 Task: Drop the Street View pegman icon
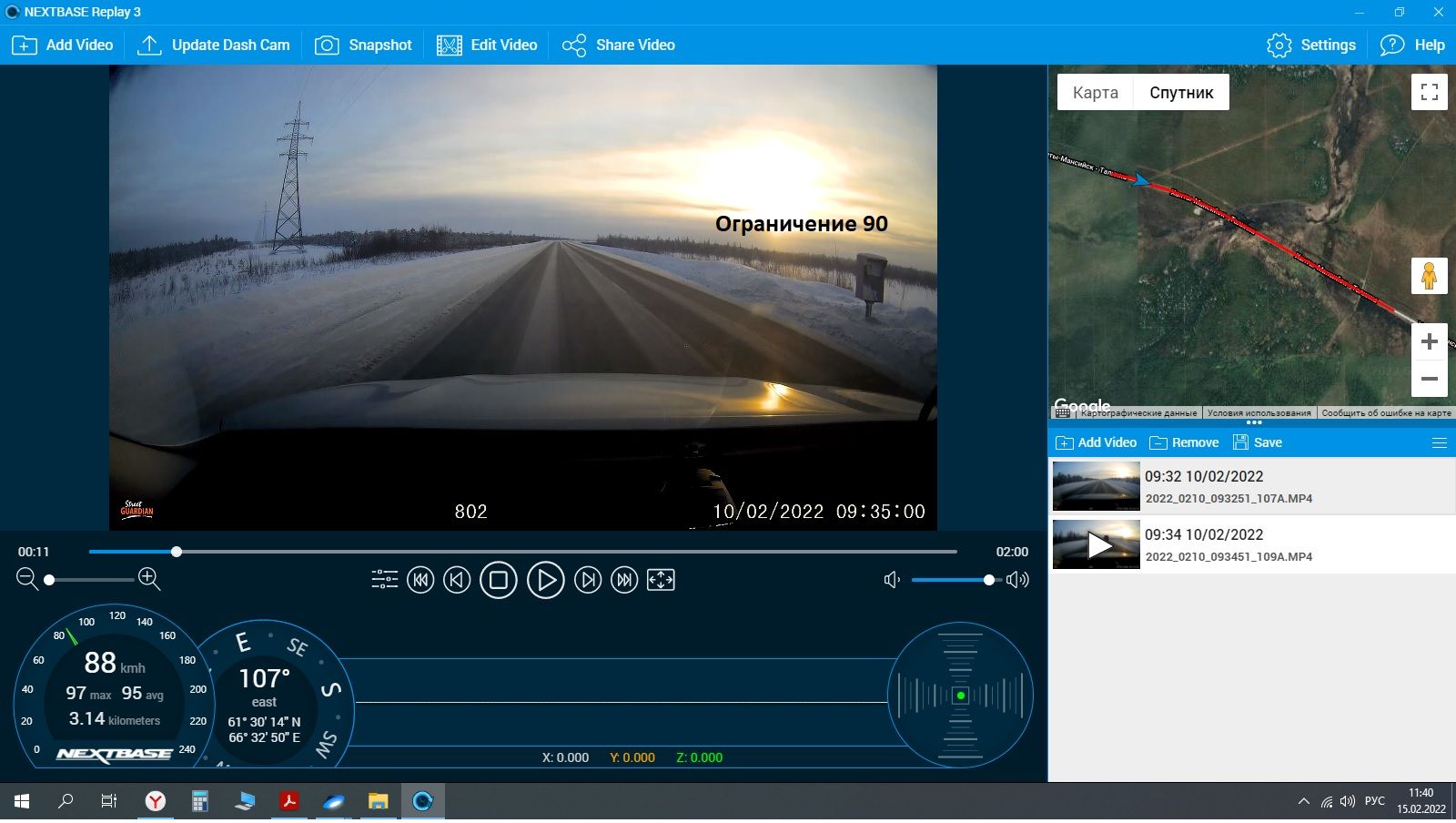[x=1429, y=276]
